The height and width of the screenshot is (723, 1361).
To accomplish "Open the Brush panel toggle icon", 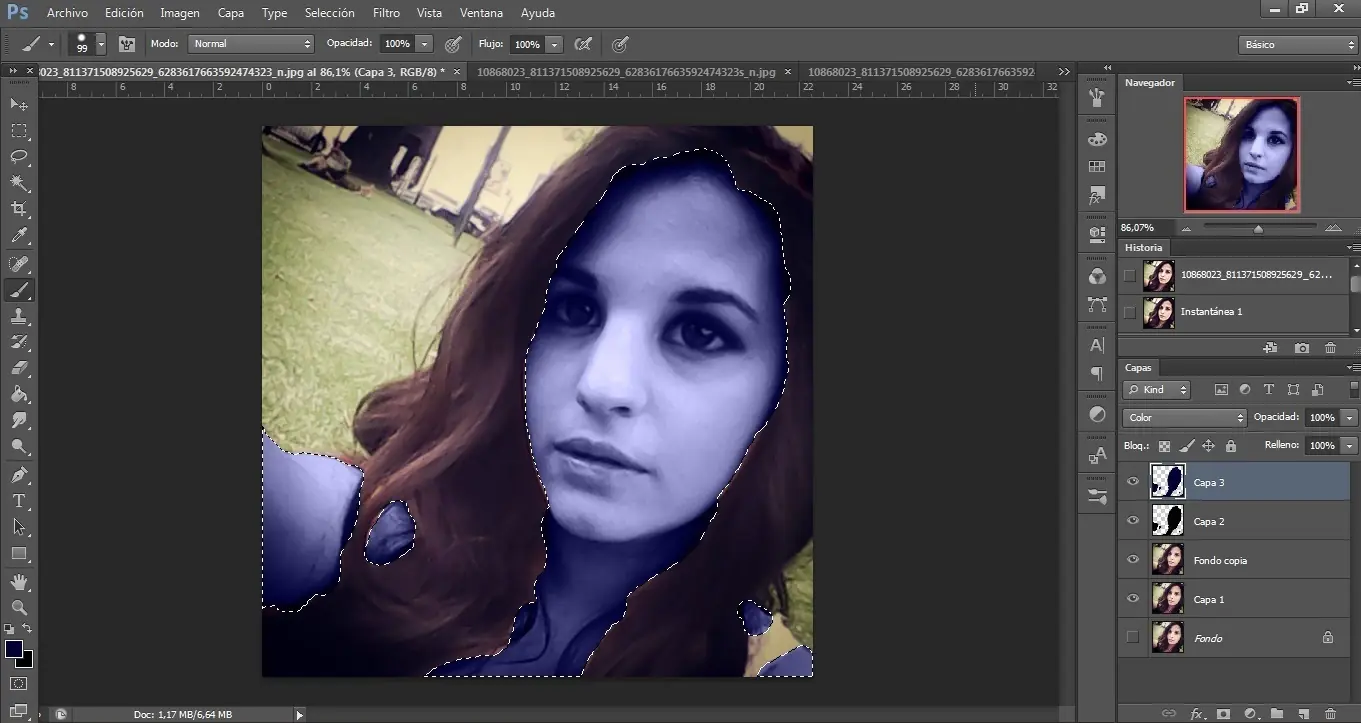I will [x=125, y=44].
